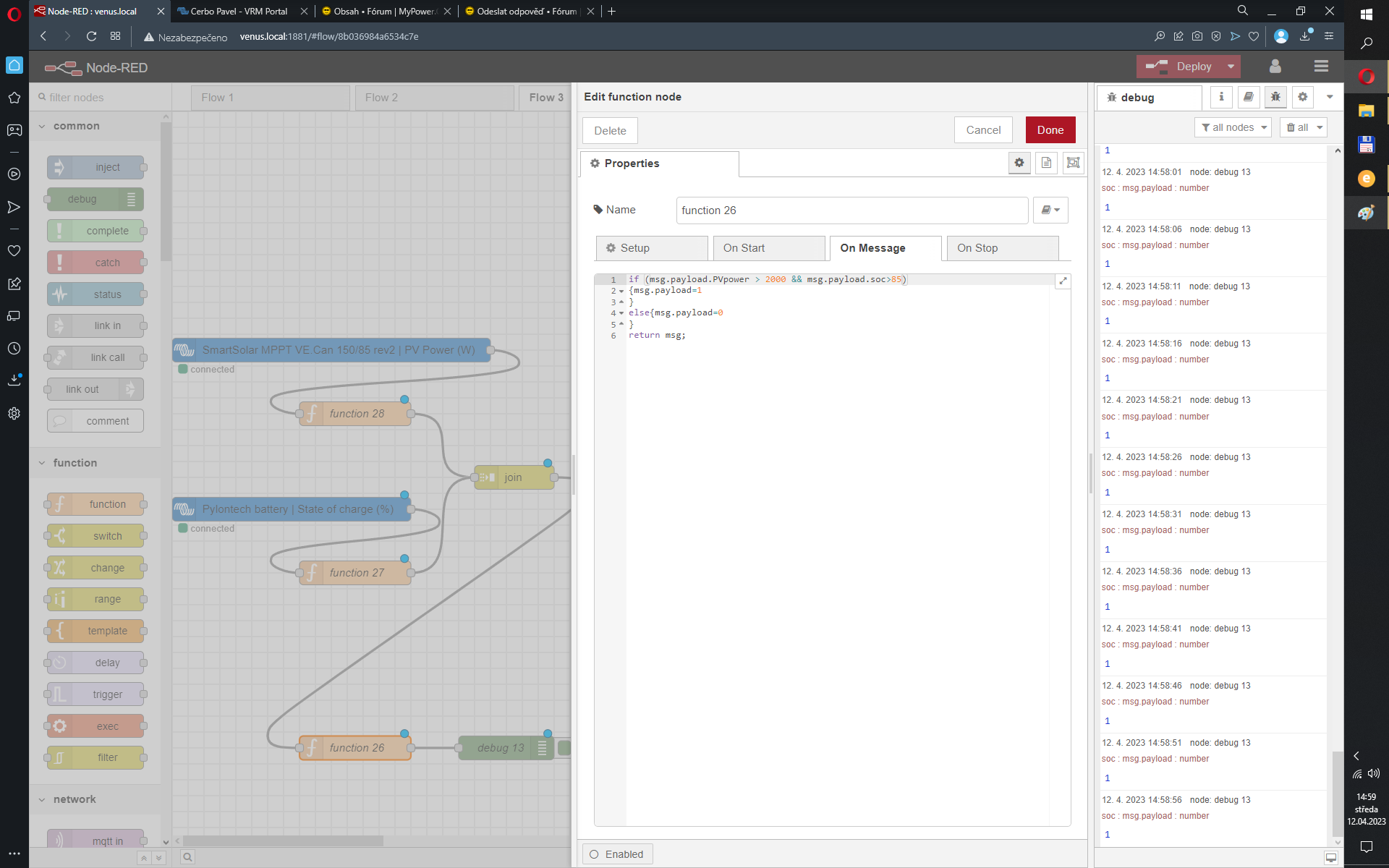
Task: Open sidebar help book icon
Action: click(x=1248, y=97)
